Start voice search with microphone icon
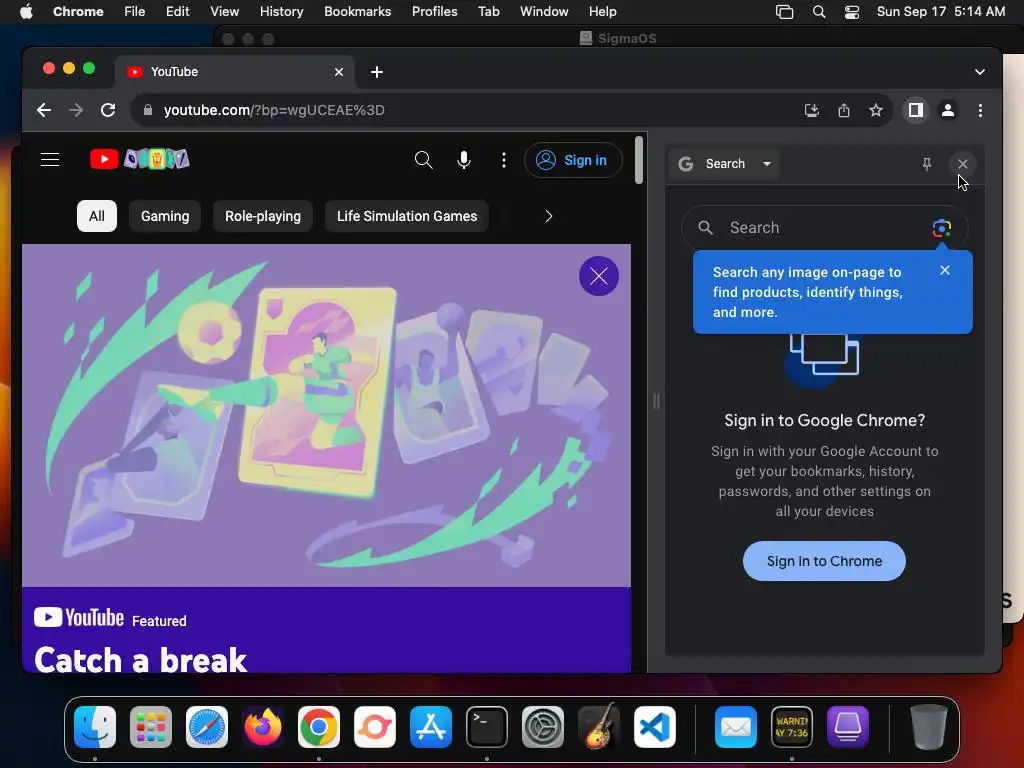Screen dimensions: 1024x768 (464, 160)
